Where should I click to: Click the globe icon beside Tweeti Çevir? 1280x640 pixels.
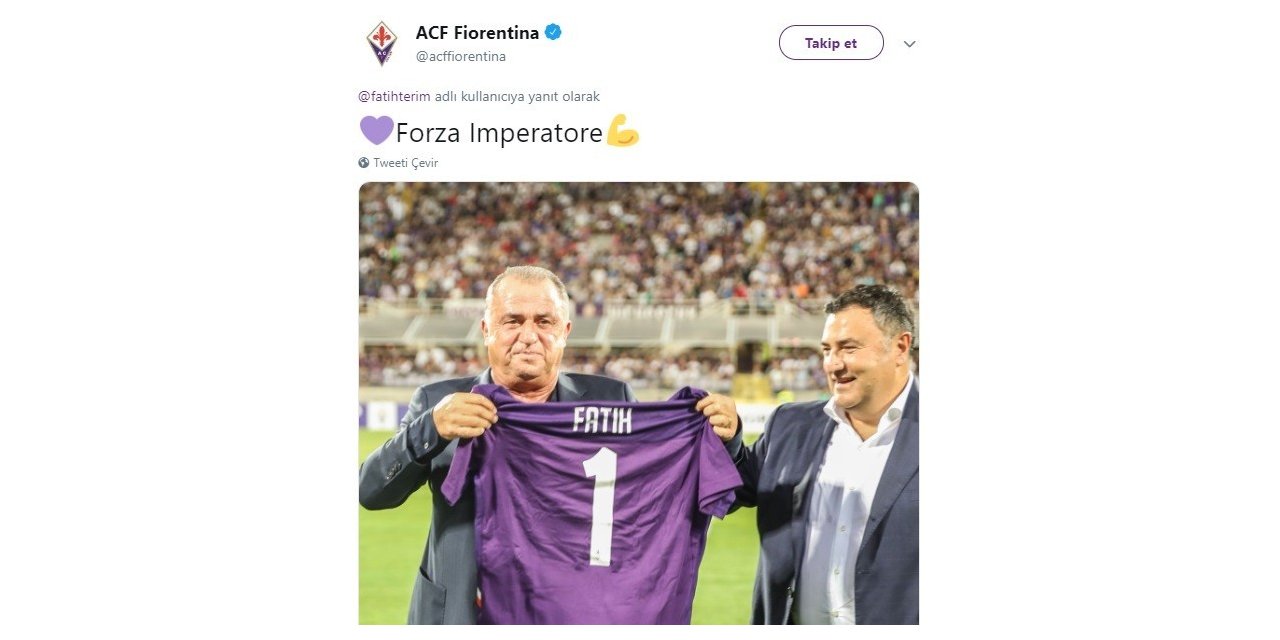[x=364, y=162]
